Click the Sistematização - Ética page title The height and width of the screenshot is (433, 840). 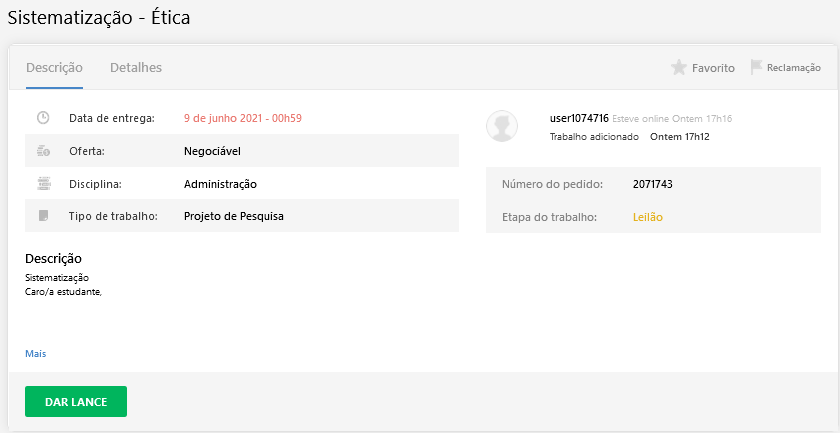(x=99, y=18)
